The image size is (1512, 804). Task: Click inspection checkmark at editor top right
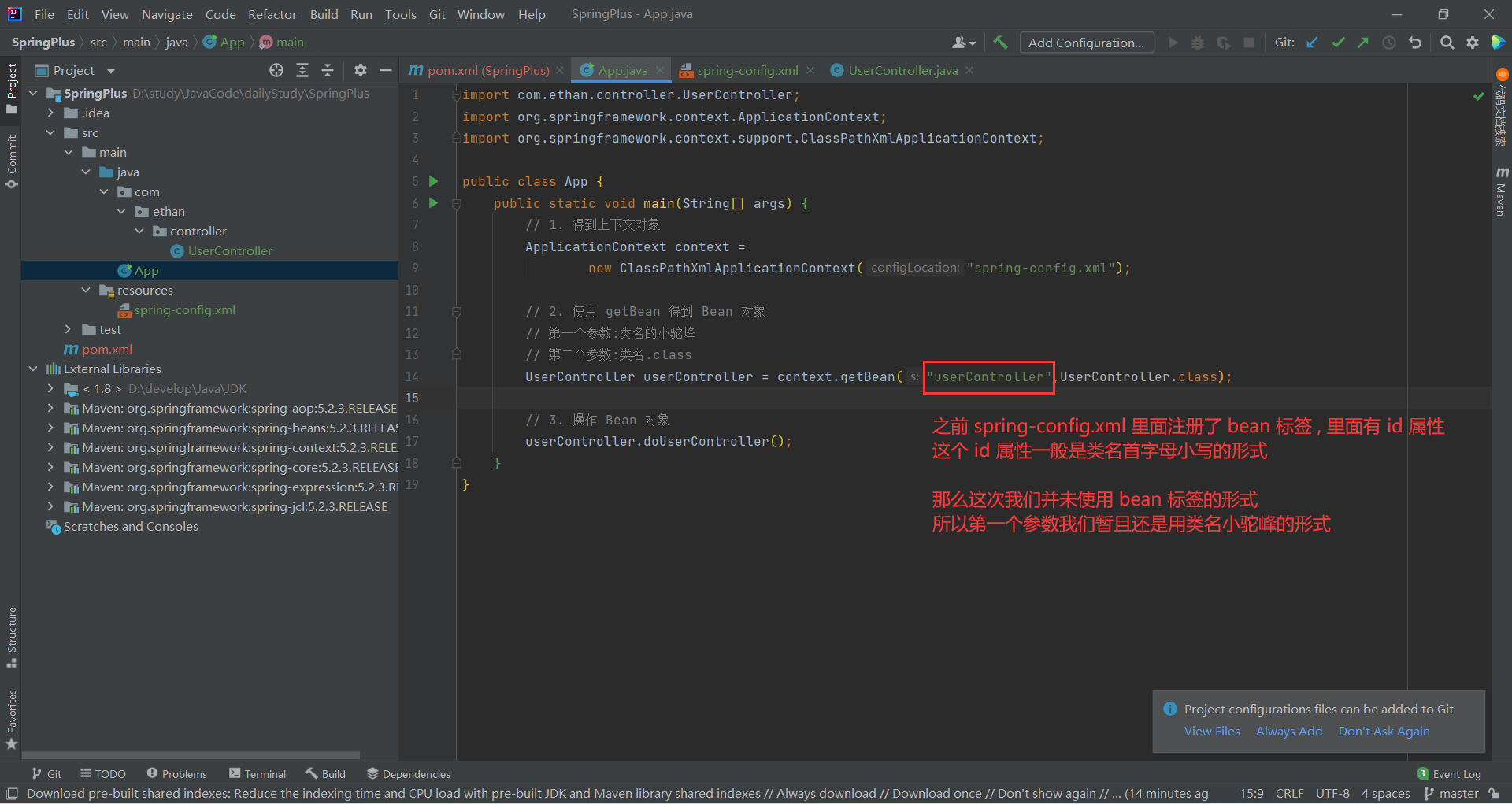(x=1479, y=96)
